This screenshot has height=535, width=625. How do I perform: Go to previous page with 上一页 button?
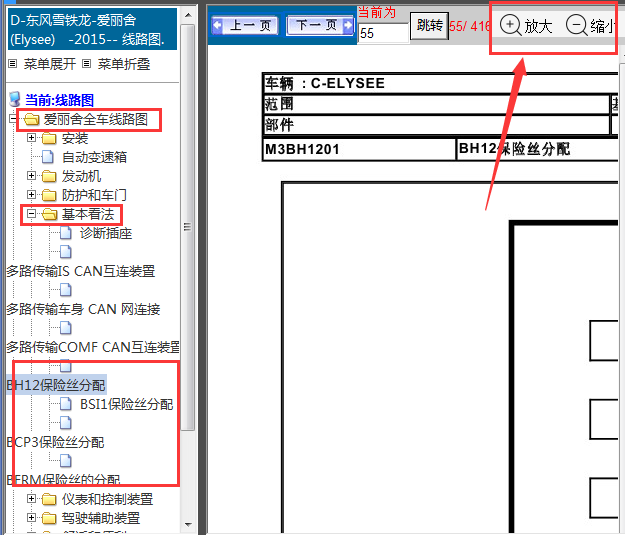point(244,26)
